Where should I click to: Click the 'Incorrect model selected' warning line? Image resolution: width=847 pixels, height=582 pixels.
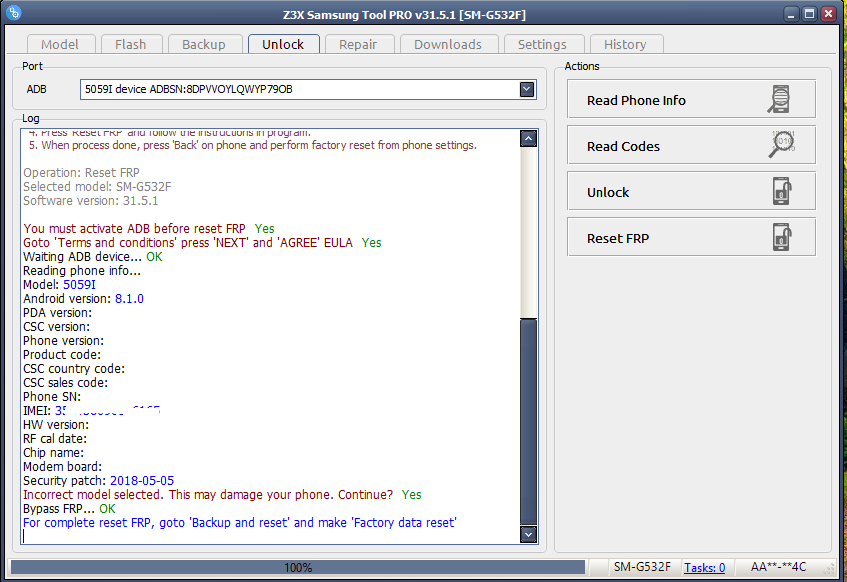coord(222,494)
